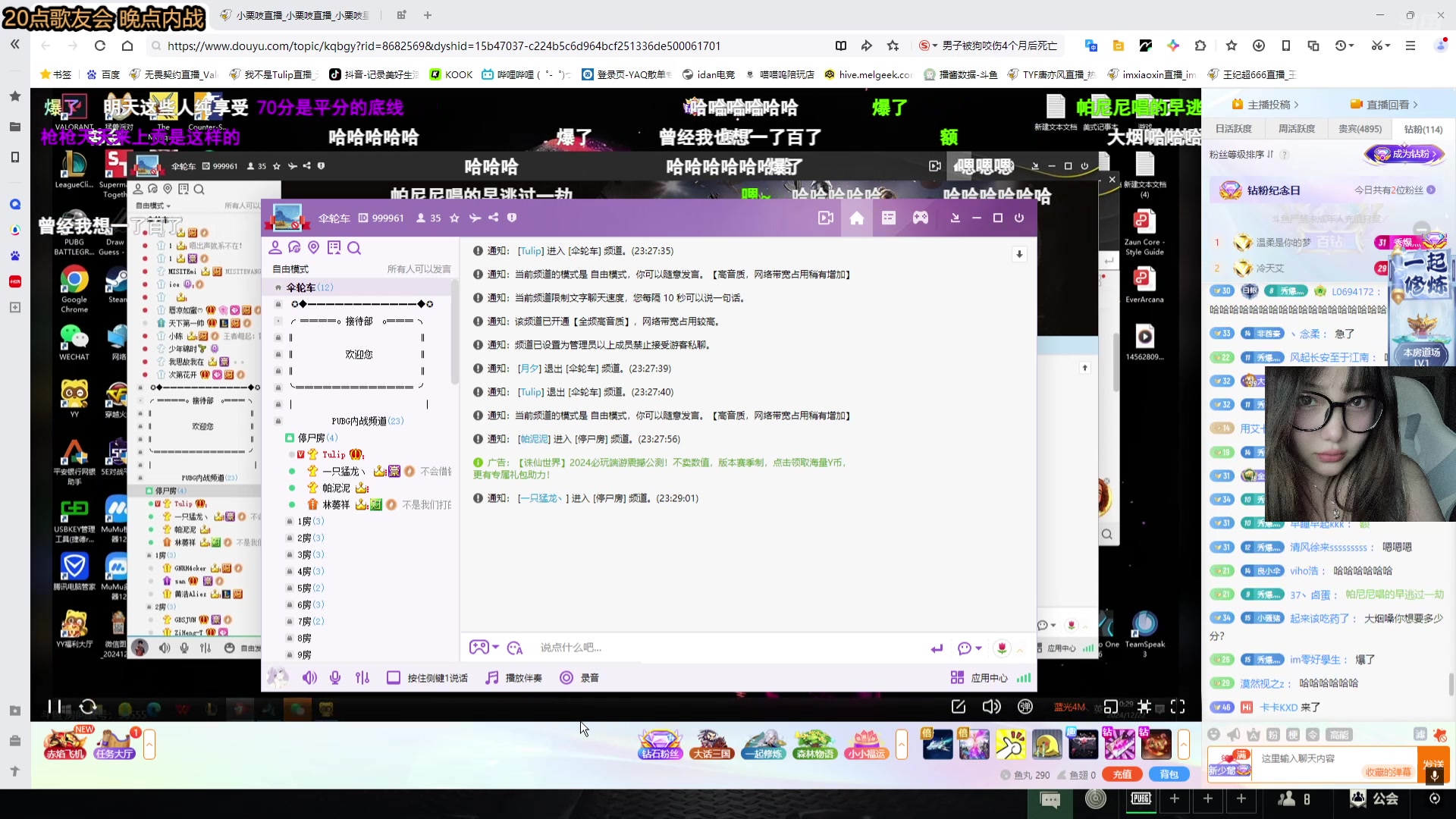Open the video live icon in YY header
This screenshot has height=819, width=1456.
[825, 218]
